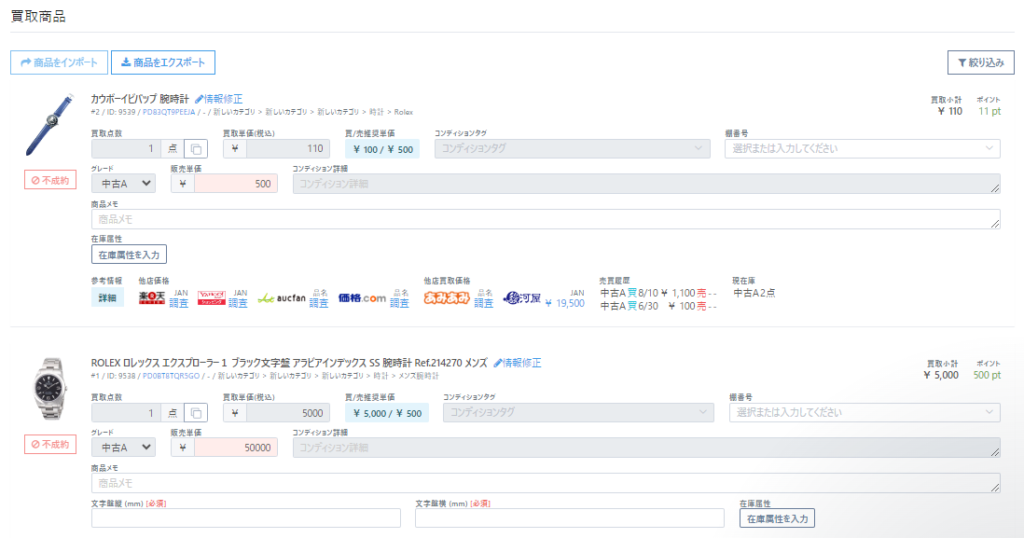Viewport: 1024px width, 538px height.
Task: Focus selling price field showing 50000
Action: (235, 448)
